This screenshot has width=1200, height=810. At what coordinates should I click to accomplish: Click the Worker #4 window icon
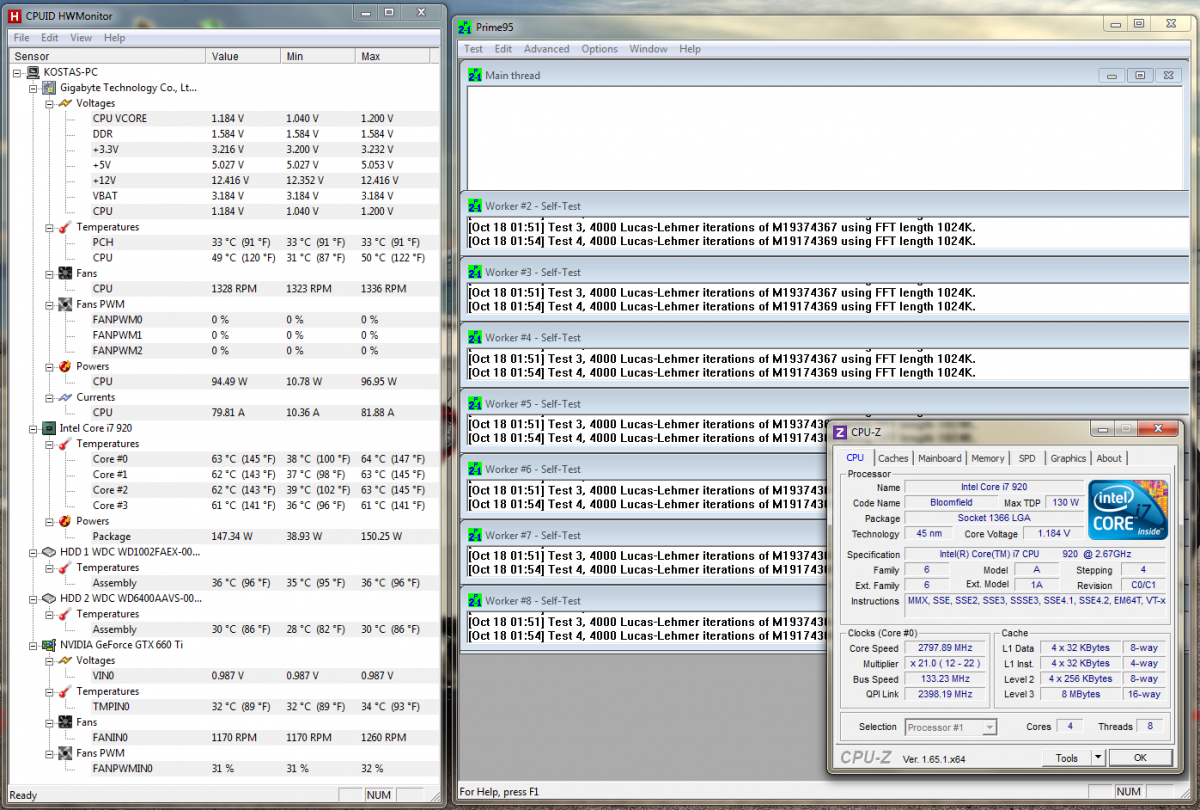point(475,338)
